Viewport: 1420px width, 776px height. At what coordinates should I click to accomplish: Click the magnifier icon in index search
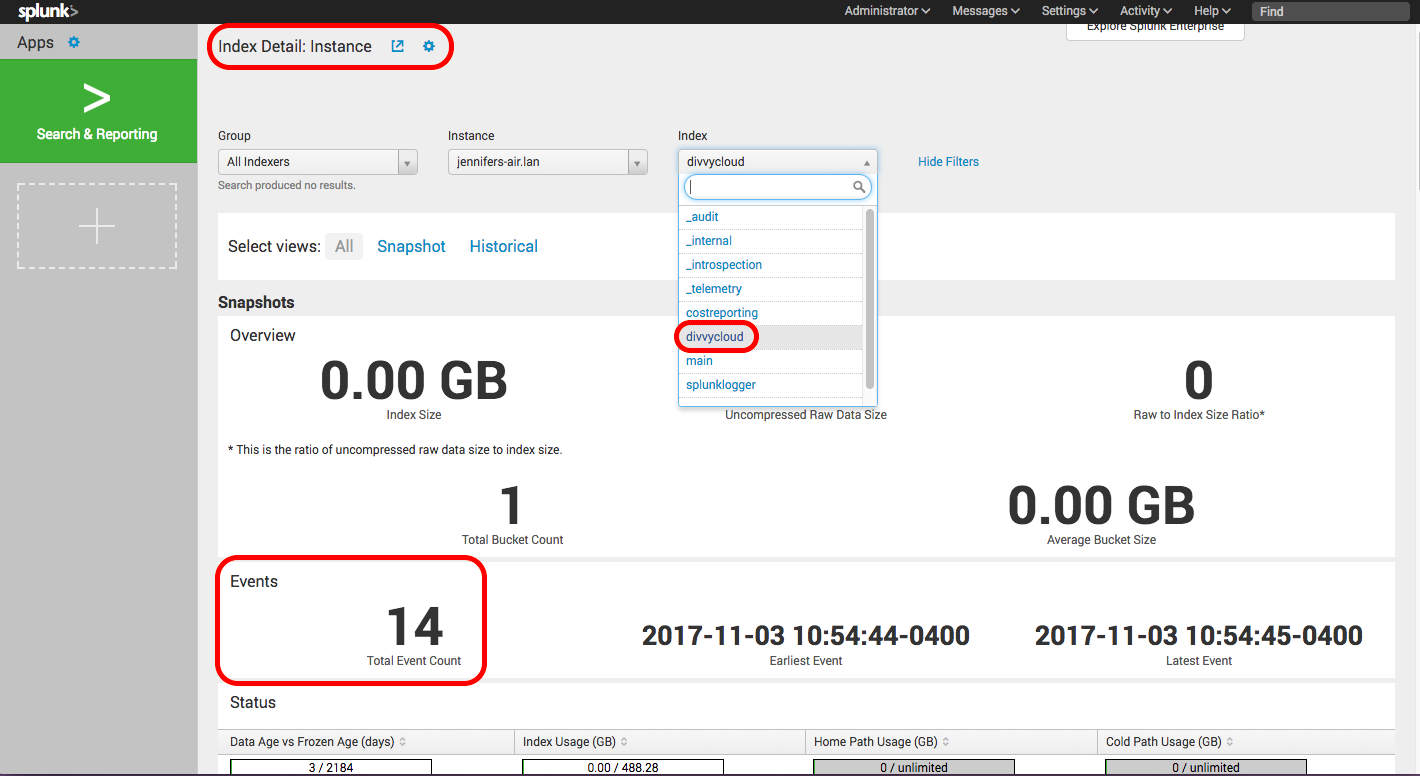click(859, 187)
